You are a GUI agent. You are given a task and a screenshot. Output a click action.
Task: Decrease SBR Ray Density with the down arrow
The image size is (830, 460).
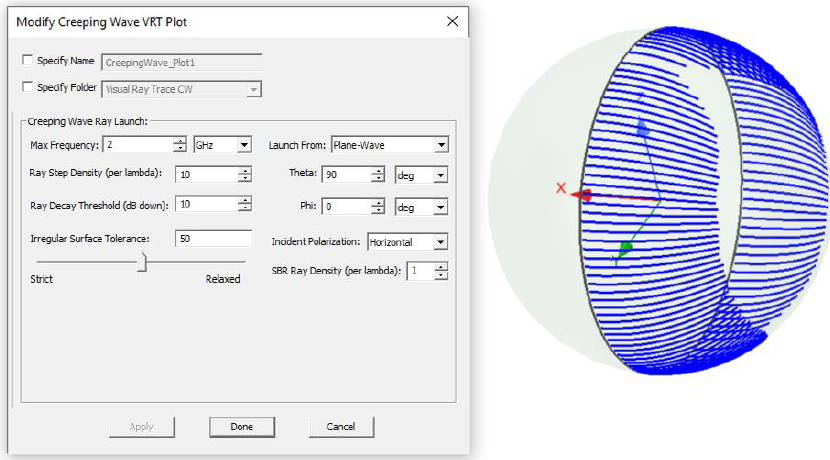click(441, 274)
